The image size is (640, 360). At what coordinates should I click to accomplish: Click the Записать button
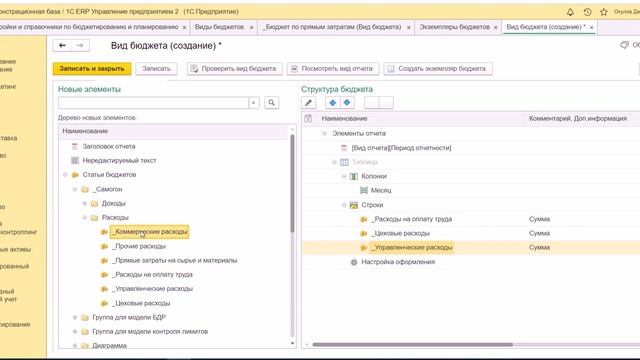point(156,69)
